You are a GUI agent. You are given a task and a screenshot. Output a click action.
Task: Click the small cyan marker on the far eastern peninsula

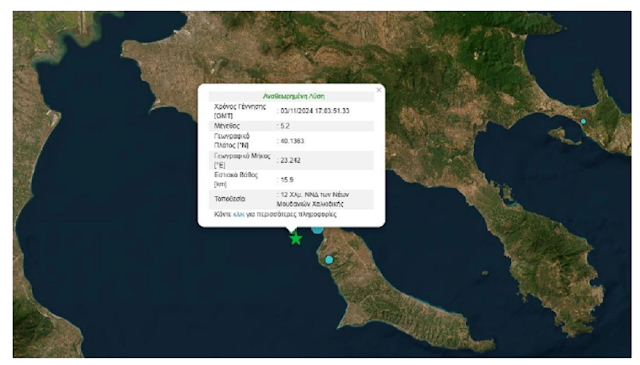583,121
